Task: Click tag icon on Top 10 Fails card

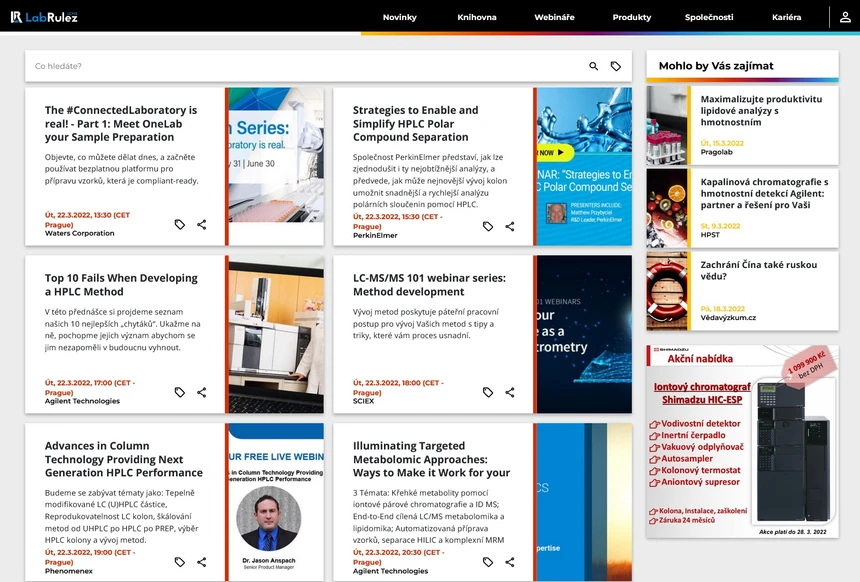Action: click(x=179, y=392)
